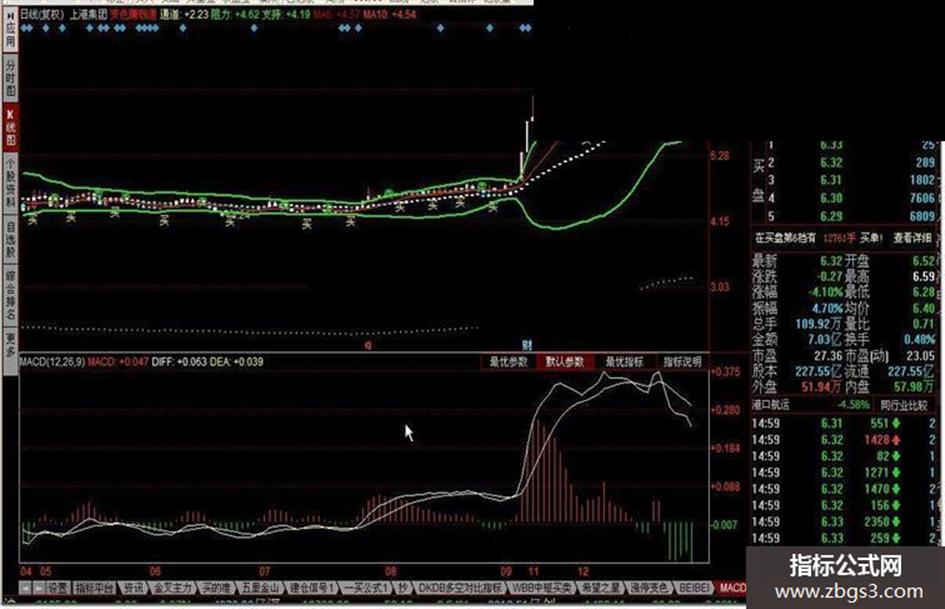Click the 外盘 value 51.94万
Viewport: 945px width, 609px height.
820,387
